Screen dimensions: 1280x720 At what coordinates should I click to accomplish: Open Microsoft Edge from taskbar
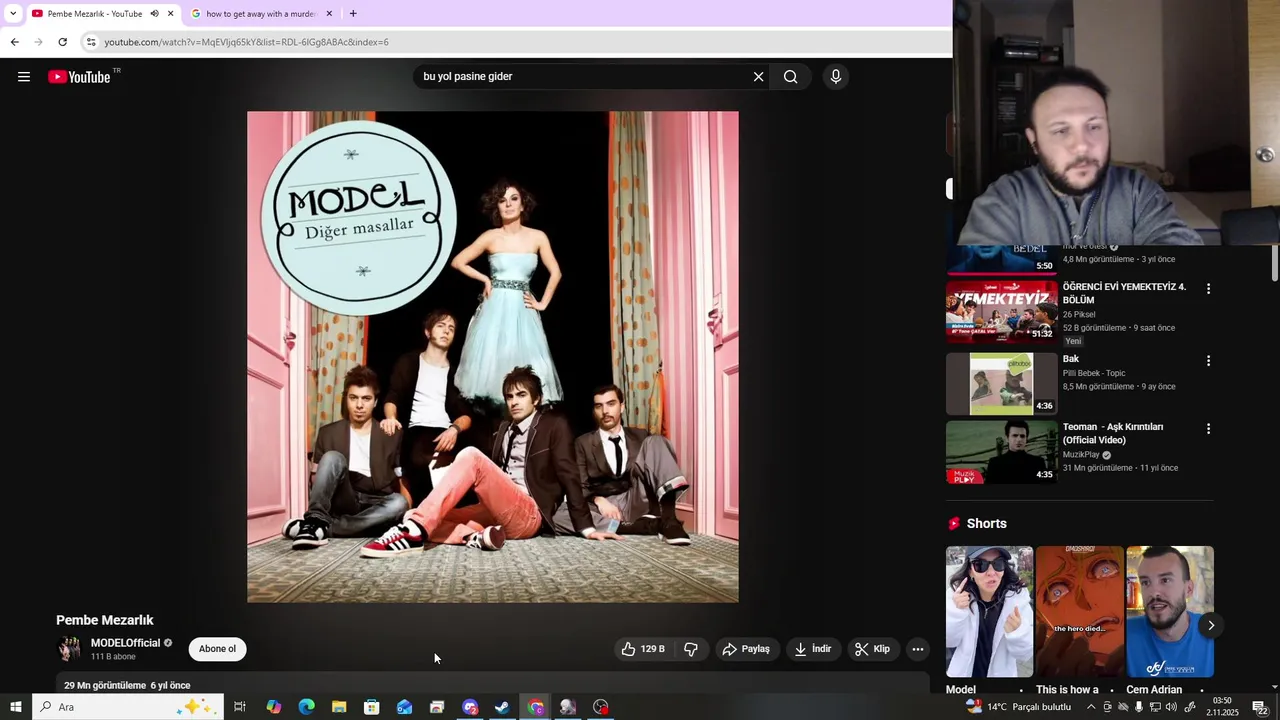tap(306, 707)
